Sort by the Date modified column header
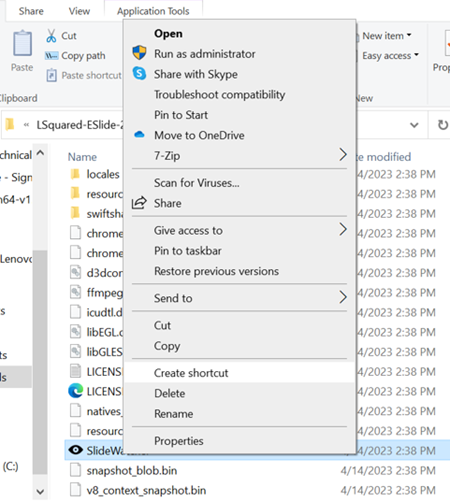This screenshot has height=502, width=450. pyautogui.click(x=383, y=157)
